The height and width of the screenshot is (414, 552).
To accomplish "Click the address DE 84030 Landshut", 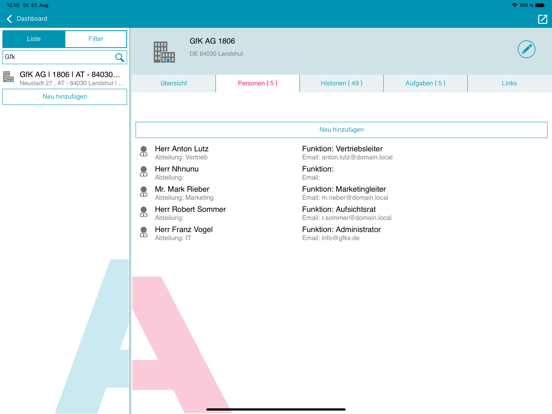I will click(x=216, y=54).
